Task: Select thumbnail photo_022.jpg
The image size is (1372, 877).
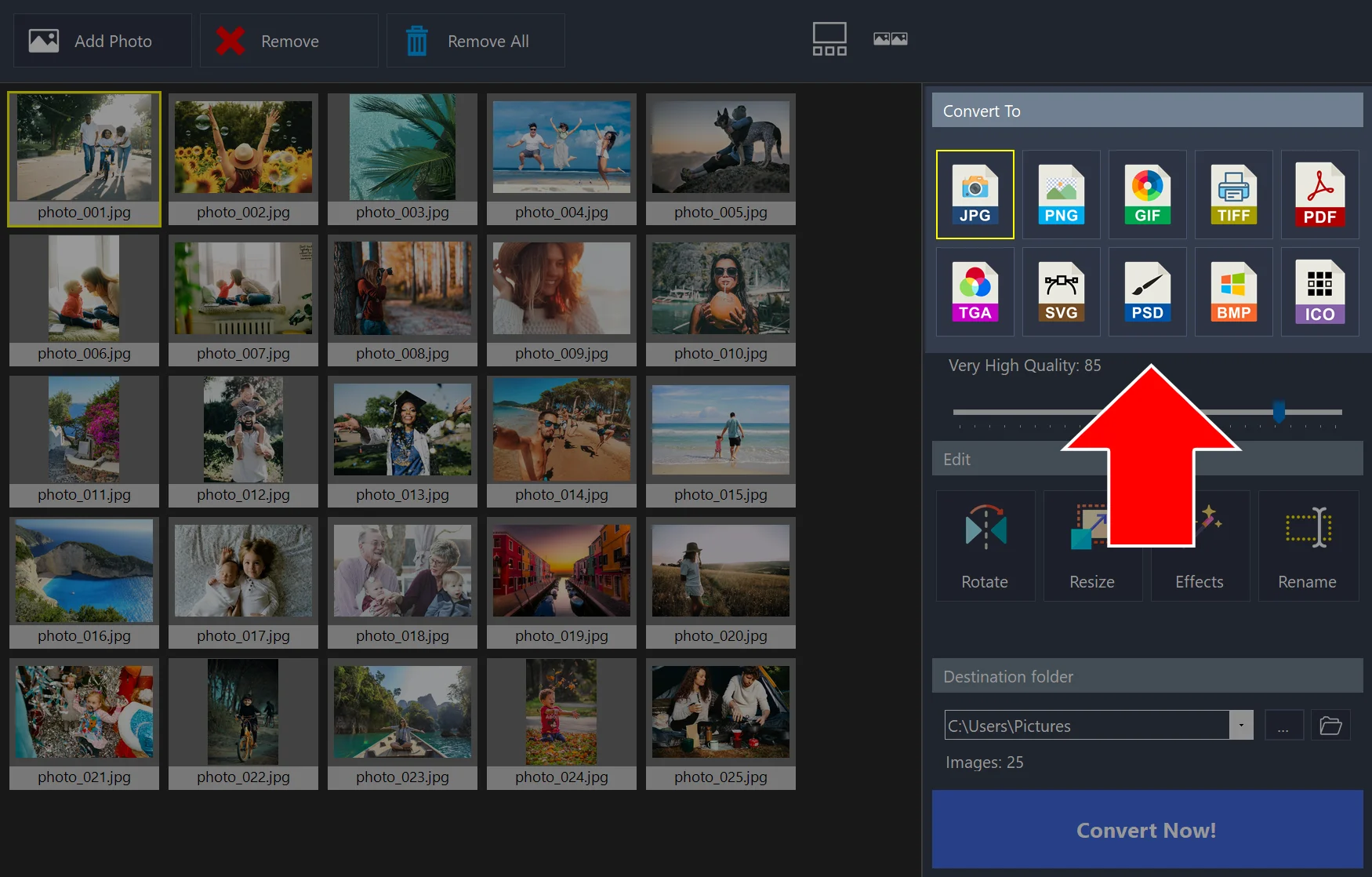Action: (243, 724)
